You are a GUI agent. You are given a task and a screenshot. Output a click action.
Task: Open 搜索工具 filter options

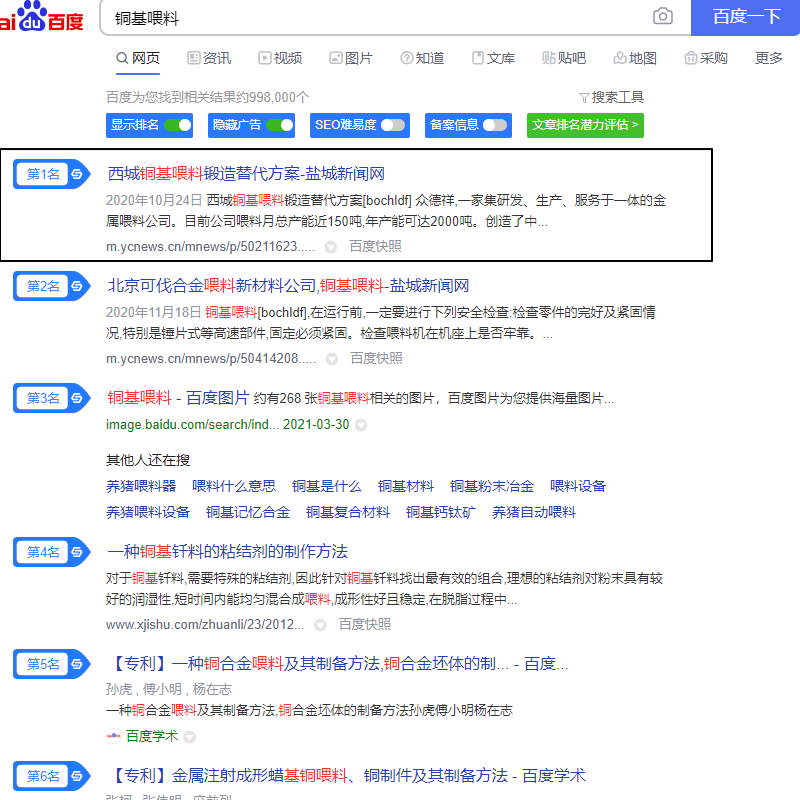pyautogui.click(x=611, y=97)
